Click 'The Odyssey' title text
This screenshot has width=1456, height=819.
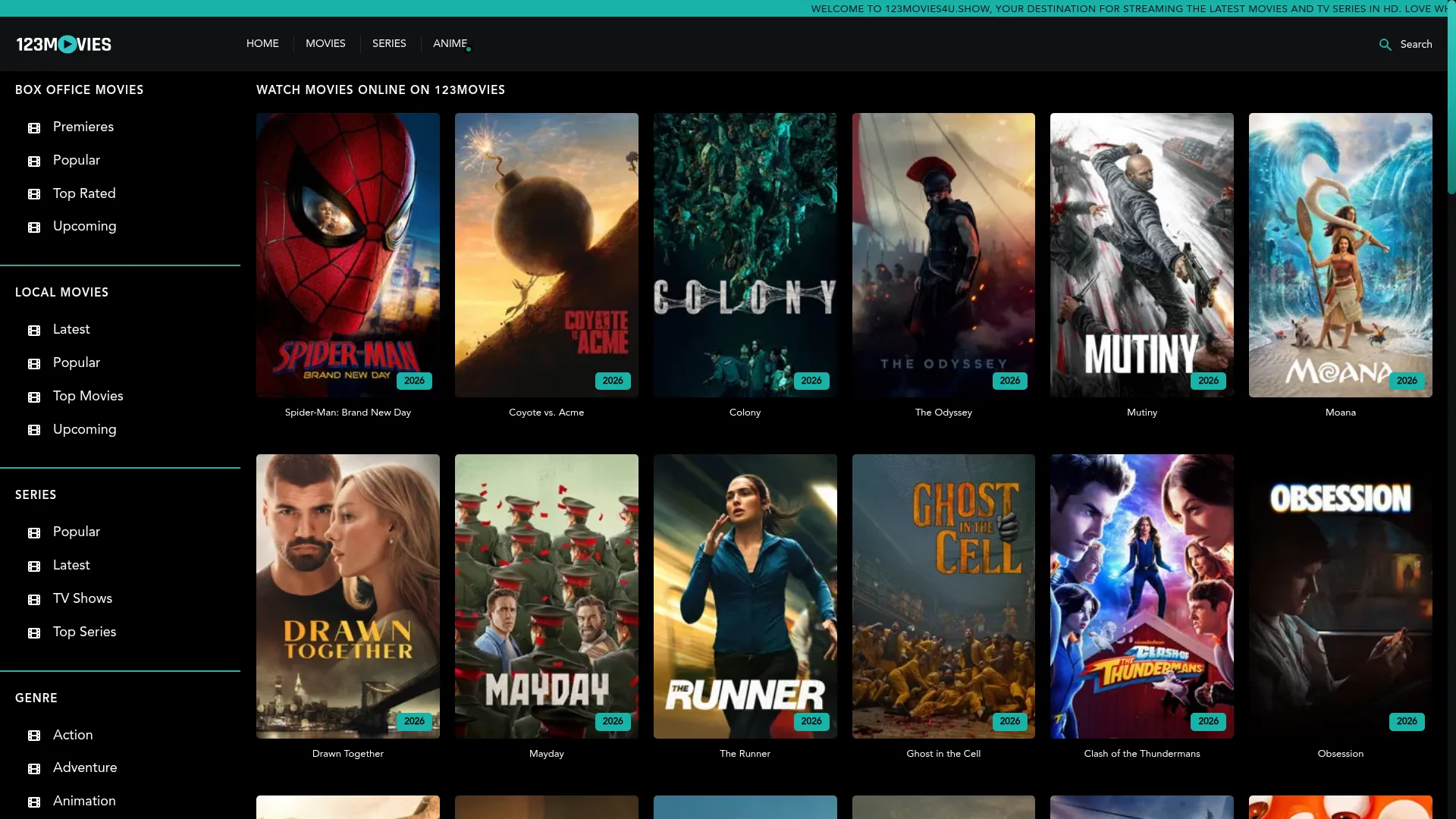pyautogui.click(x=943, y=413)
